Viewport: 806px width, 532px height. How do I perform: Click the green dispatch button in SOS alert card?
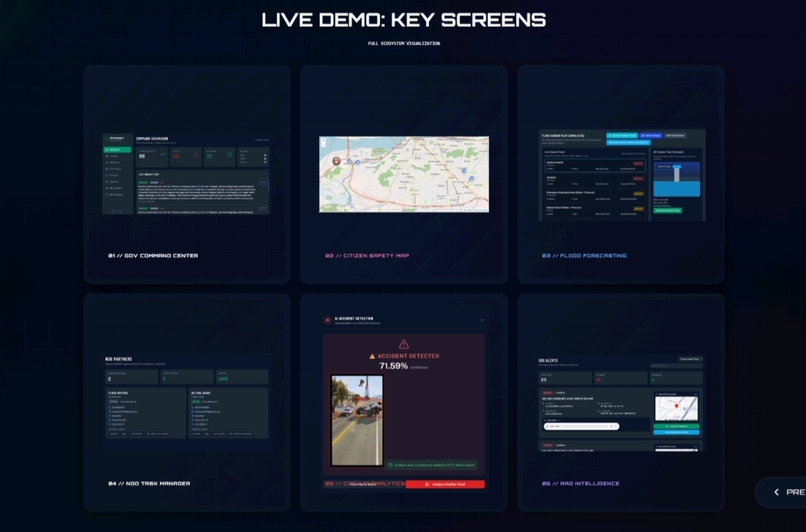pos(676,426)
